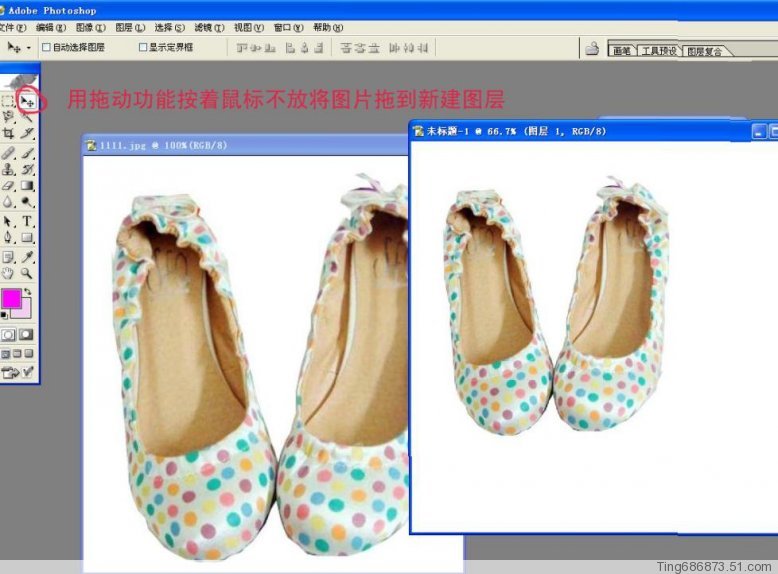Switch to the 画笔 palette tab
The image size is (778, 574).
click(x=622, y=50)
